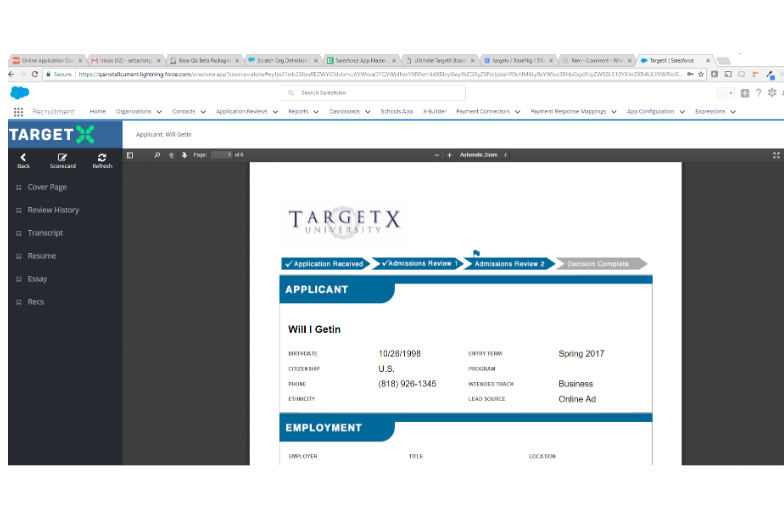
Task: Click the Salesforce cloud logo
Action: pyautogui.click(x=20, y=92)
